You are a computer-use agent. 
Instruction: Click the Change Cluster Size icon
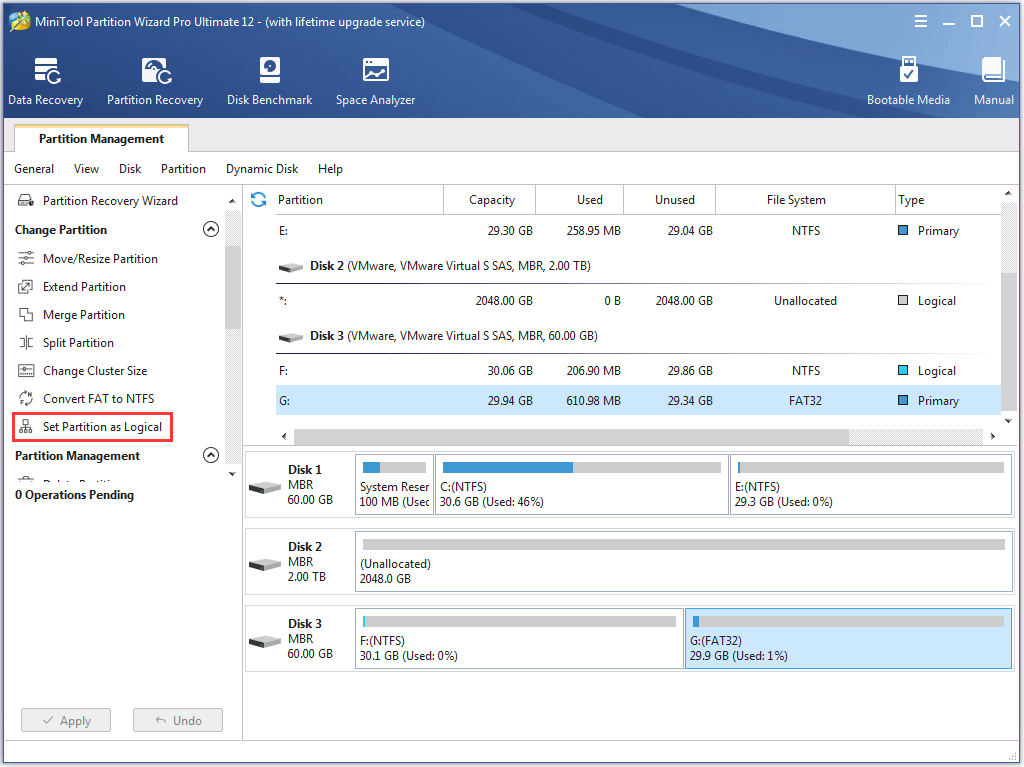[26, 370]
